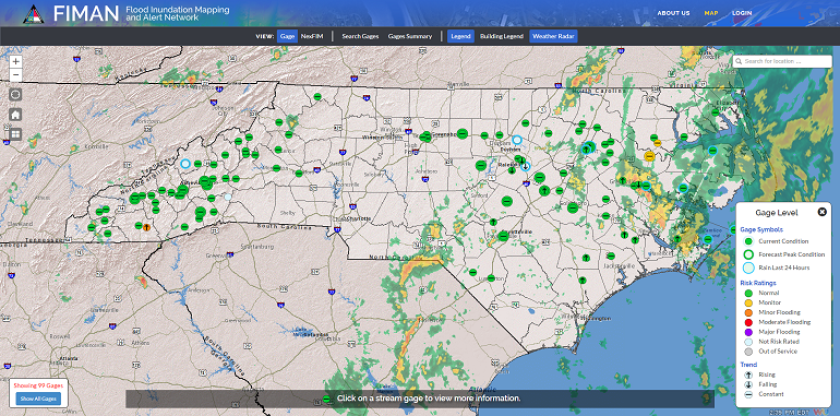Toggle the Building Legend button
840x416 pixels.
[501, 36]
